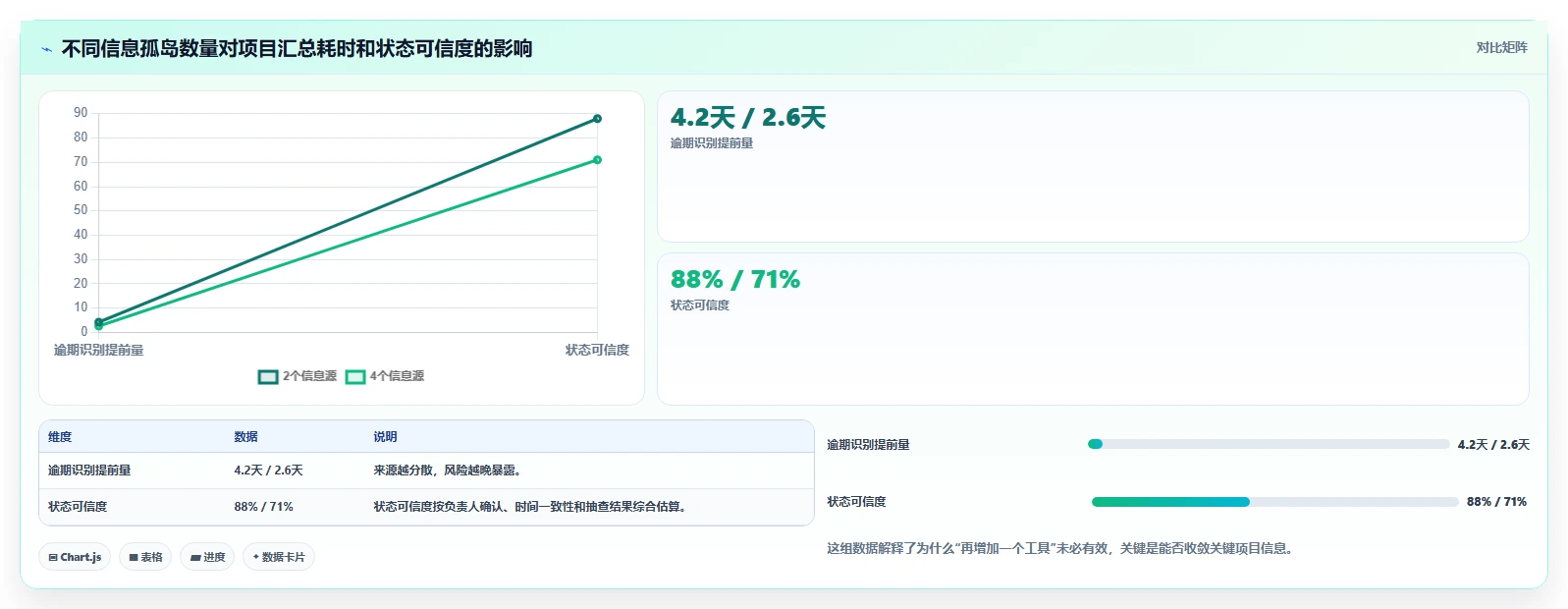Click the y-axis value 50 on the chart

click(81, 210)
